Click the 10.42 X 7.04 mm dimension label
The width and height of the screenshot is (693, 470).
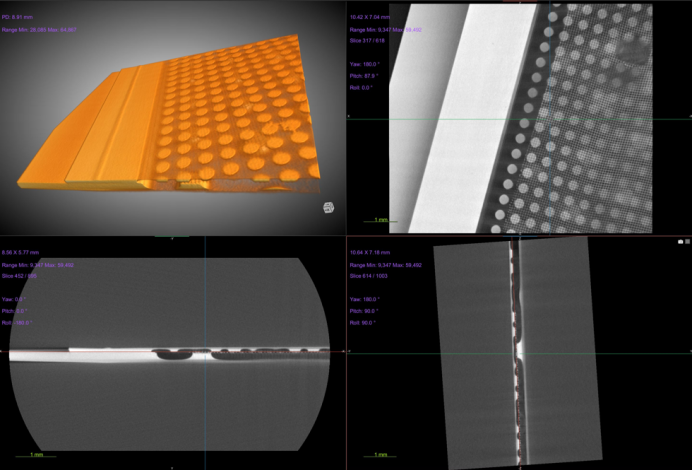(x=371, y=18)
